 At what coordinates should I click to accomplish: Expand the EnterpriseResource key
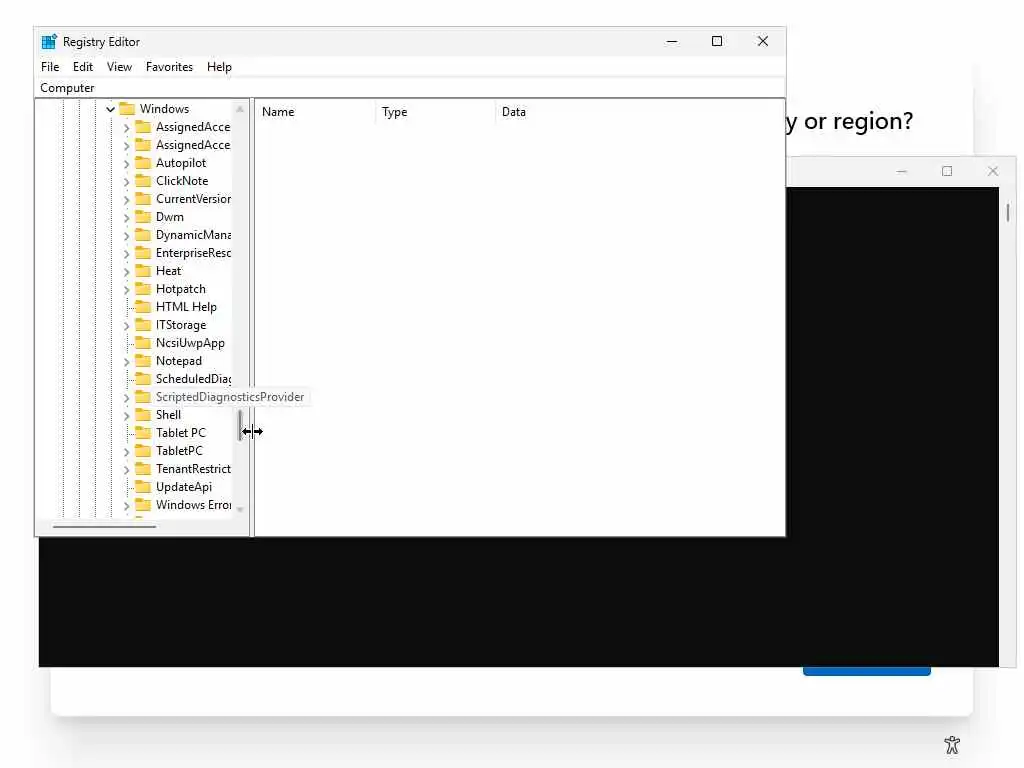127,253
